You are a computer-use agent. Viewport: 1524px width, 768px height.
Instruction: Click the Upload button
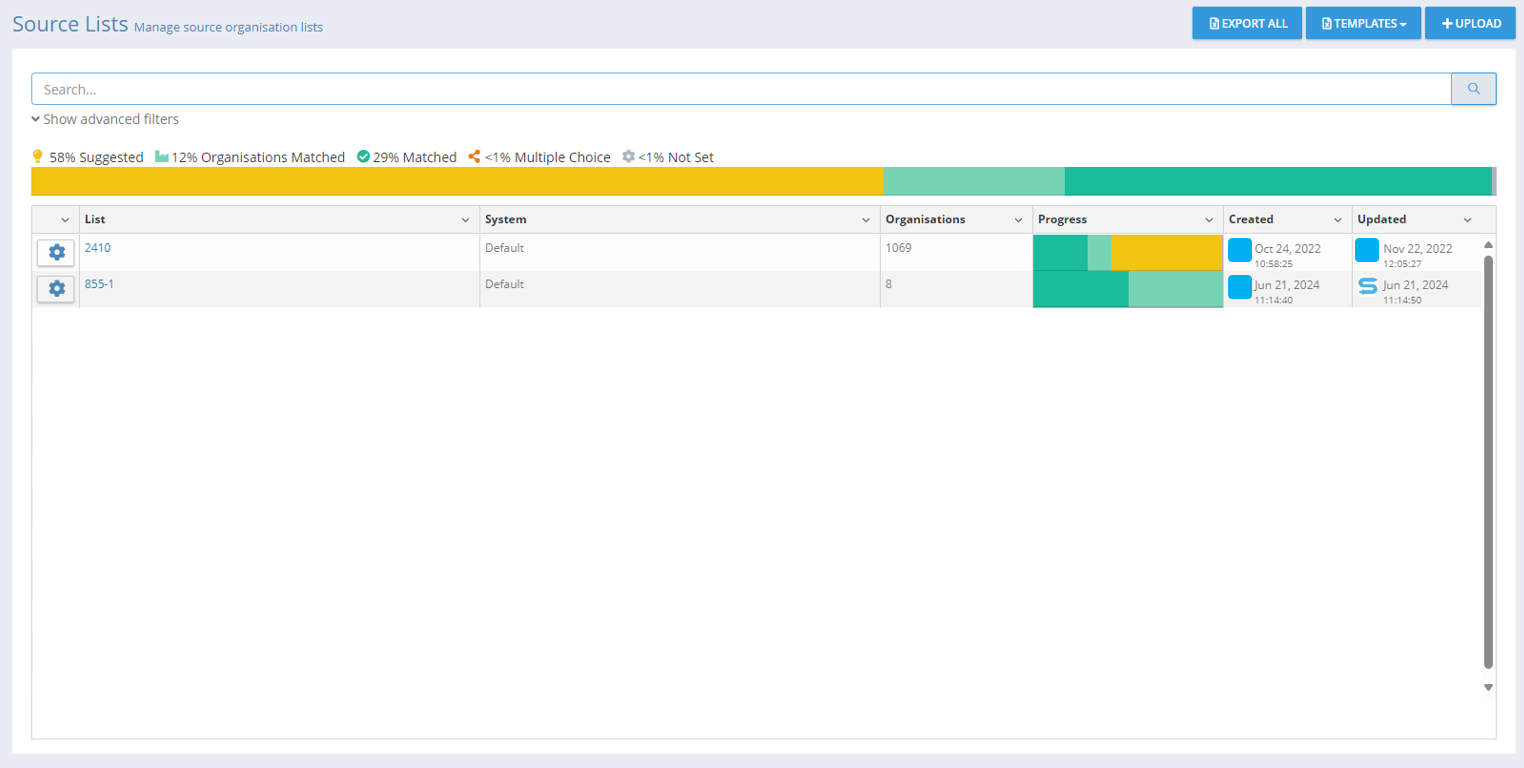point(1470,23)
